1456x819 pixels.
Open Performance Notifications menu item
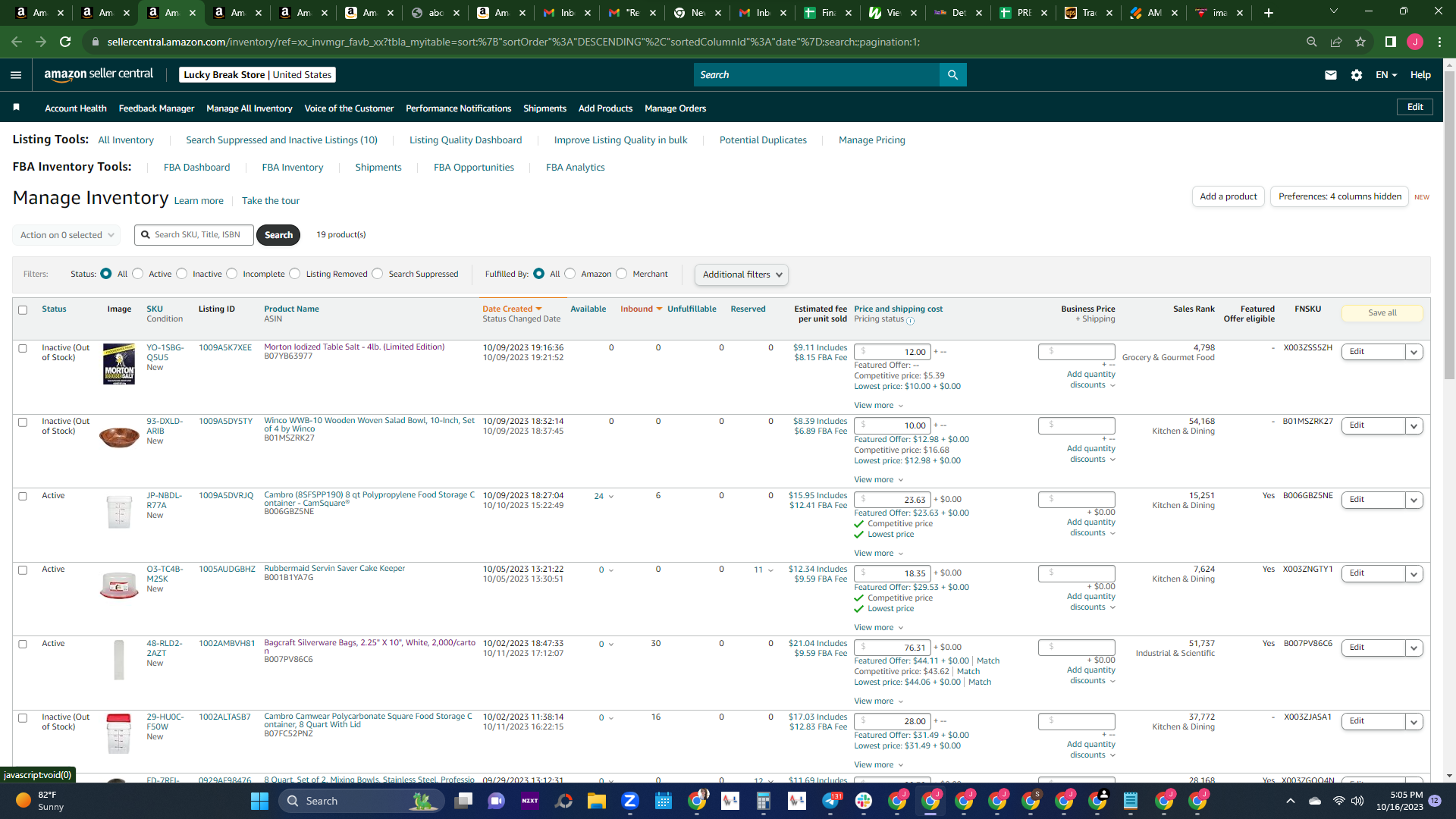coord(458,108)
